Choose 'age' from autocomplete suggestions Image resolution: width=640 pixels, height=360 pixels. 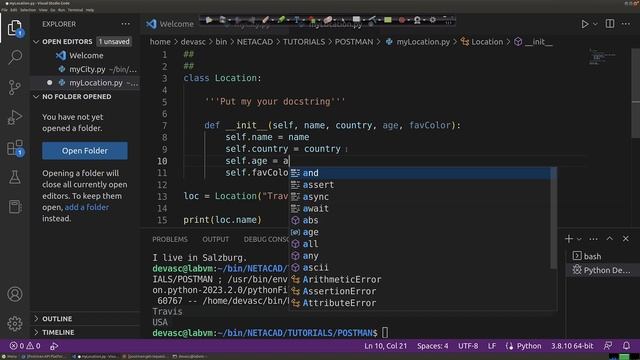[x=420, y=232]
